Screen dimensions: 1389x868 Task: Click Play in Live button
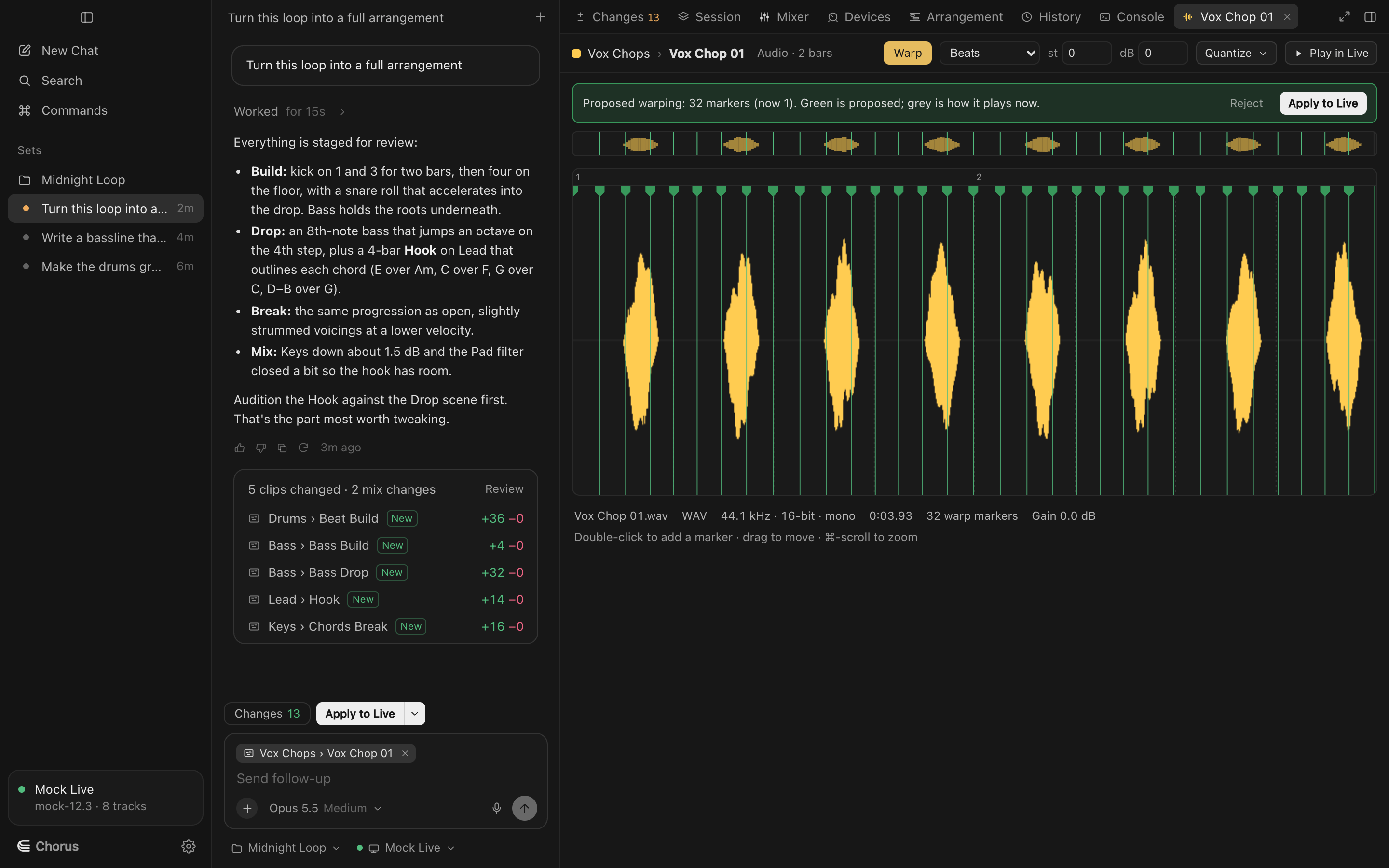tap(1331, 53)
